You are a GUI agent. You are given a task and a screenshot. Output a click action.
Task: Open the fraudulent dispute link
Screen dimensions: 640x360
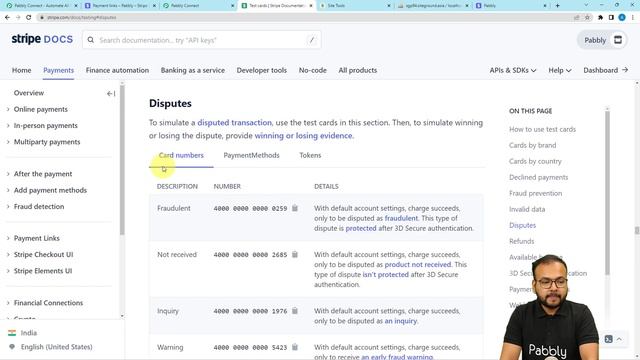(401, 218)
